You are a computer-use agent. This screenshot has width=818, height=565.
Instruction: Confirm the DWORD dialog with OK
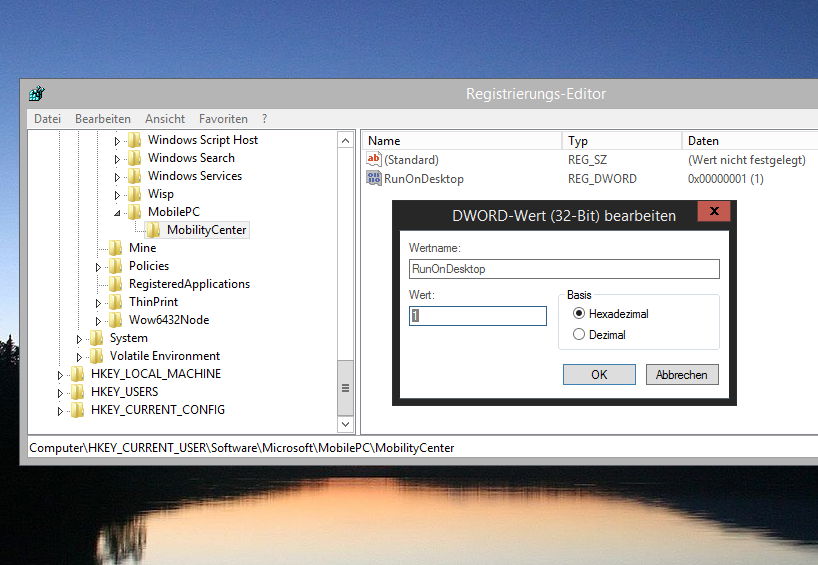[599, 375]
